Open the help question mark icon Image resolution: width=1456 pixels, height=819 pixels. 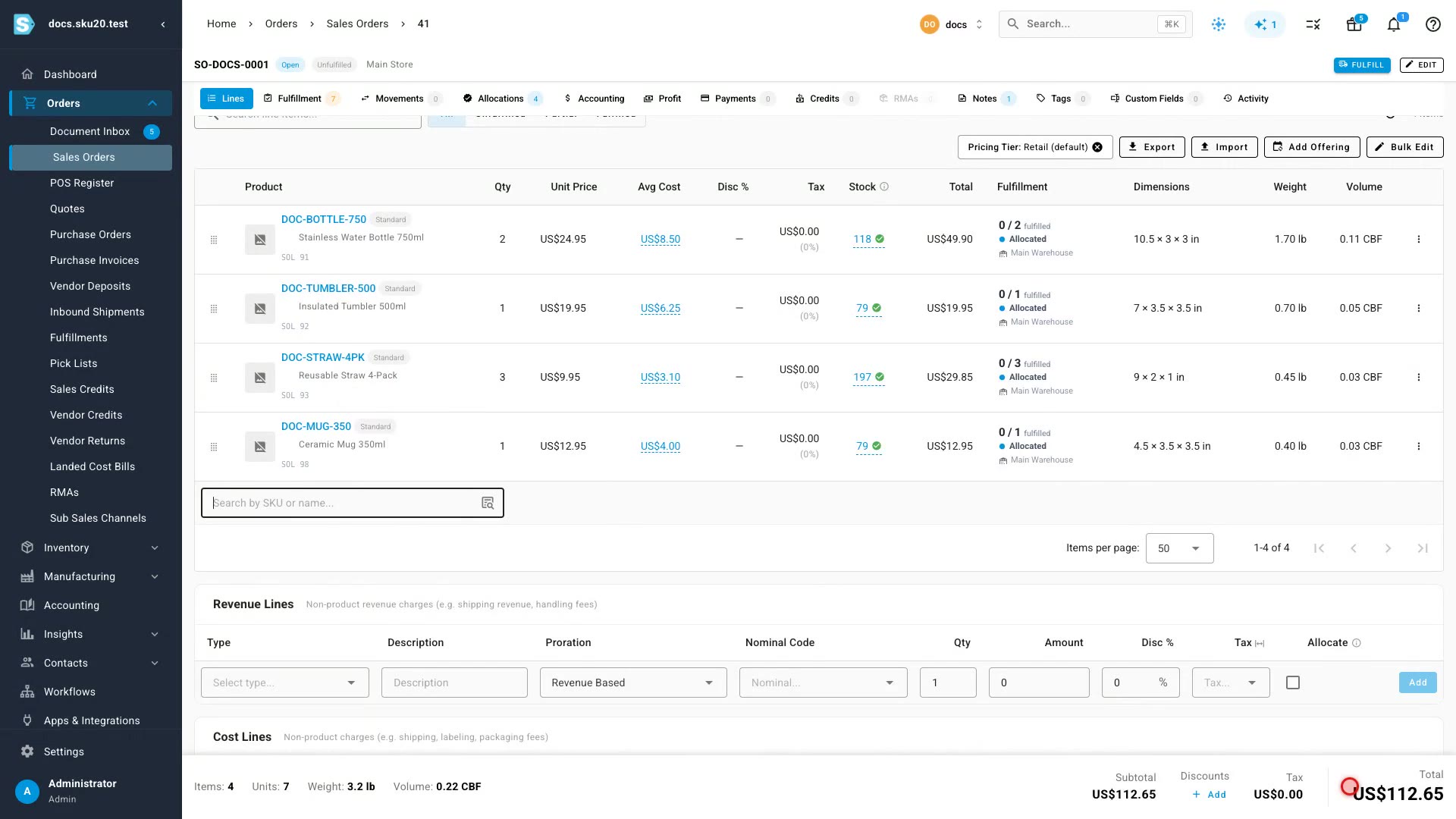tap(1432, 24)
